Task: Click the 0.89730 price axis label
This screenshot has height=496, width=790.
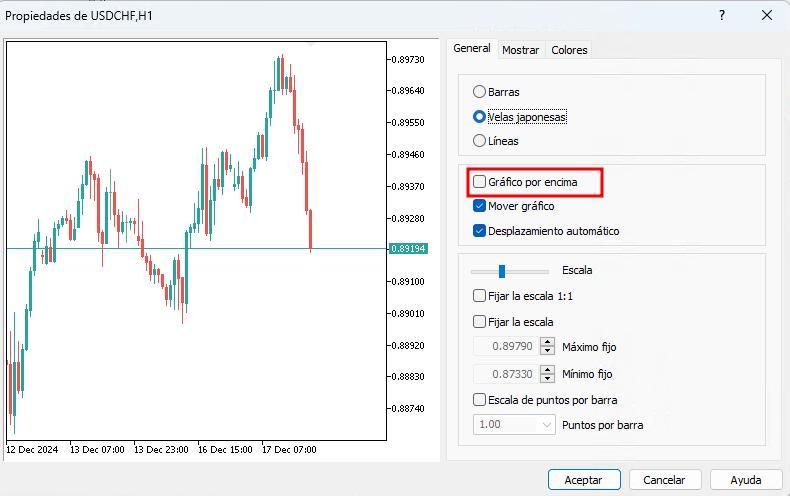Action: pyautogui.click(x=408, y=59)
